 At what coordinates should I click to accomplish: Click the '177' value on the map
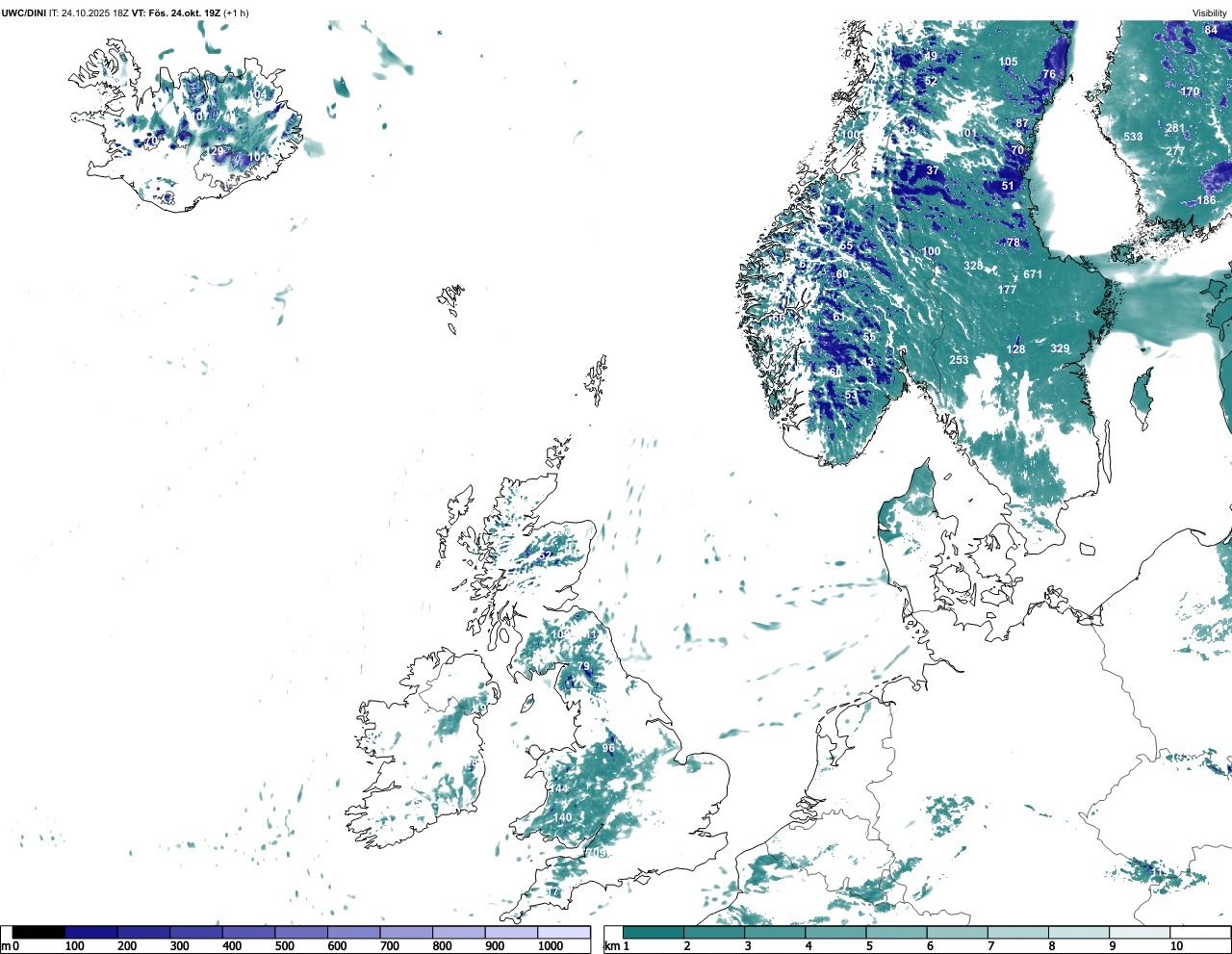click(1007, 290)
